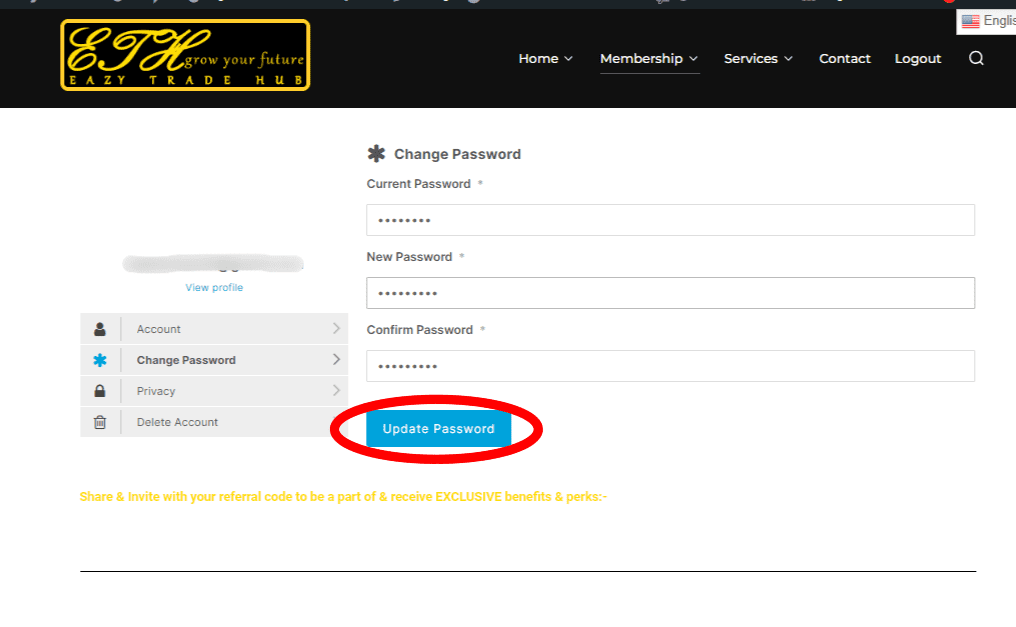Expand the Services dropdown menu
This screenshot has height=627, width=1016.
tap(758, 58)
